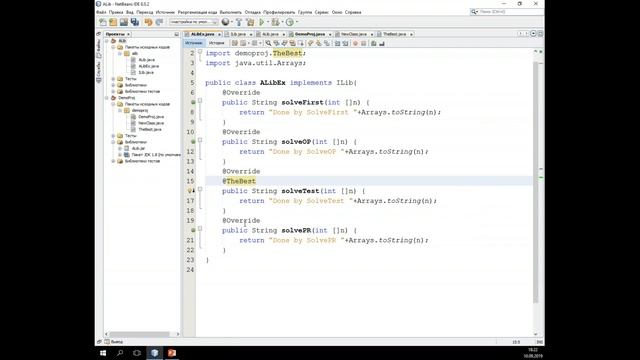
Task: Click the Open Project toolbar icon
Action: coord(124,22)
